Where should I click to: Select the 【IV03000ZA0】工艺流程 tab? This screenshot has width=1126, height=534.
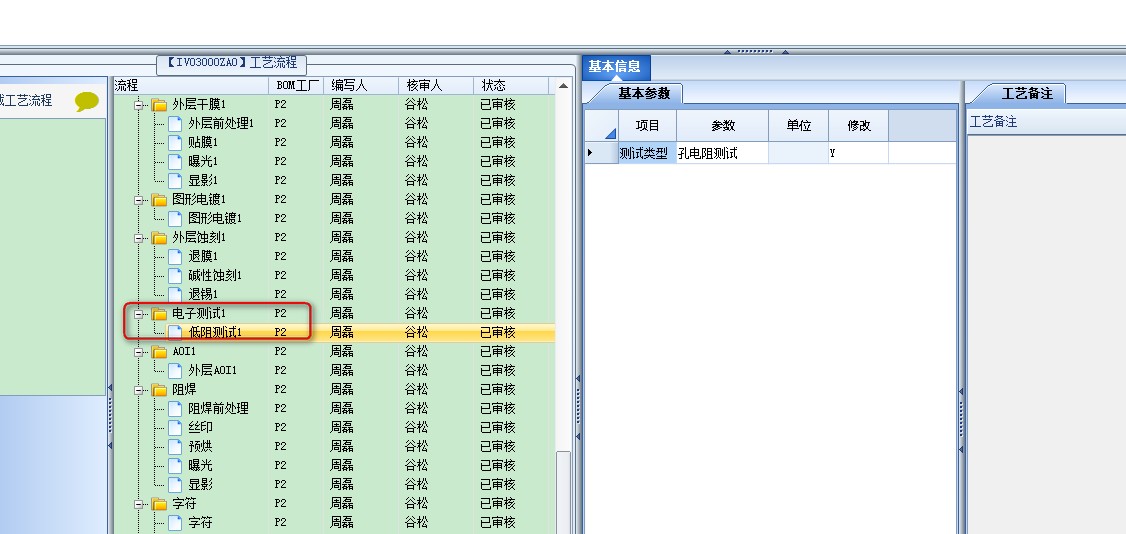click(x=231, y=63)
